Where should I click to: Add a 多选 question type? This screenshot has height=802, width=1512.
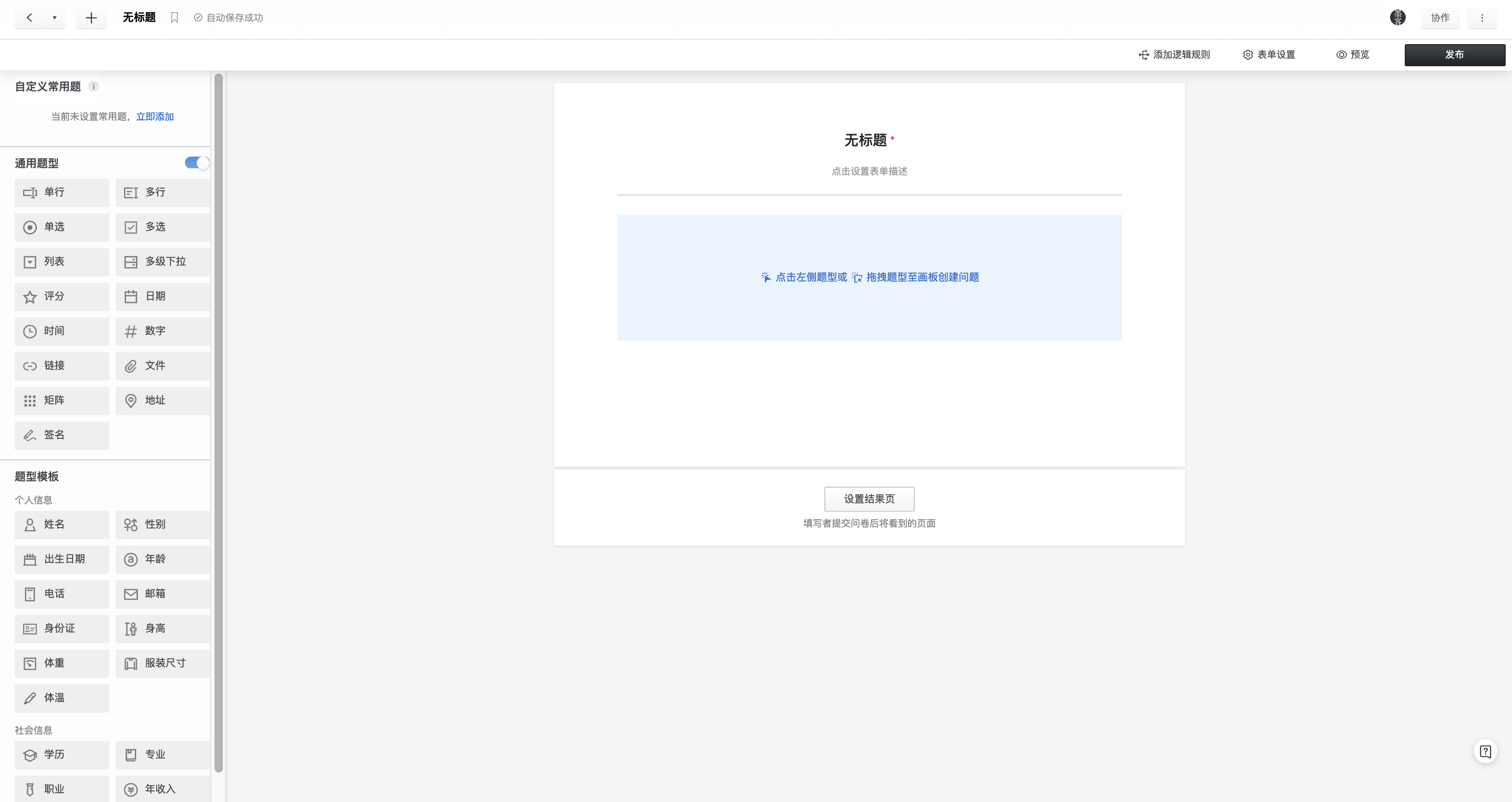click(162, 227)
